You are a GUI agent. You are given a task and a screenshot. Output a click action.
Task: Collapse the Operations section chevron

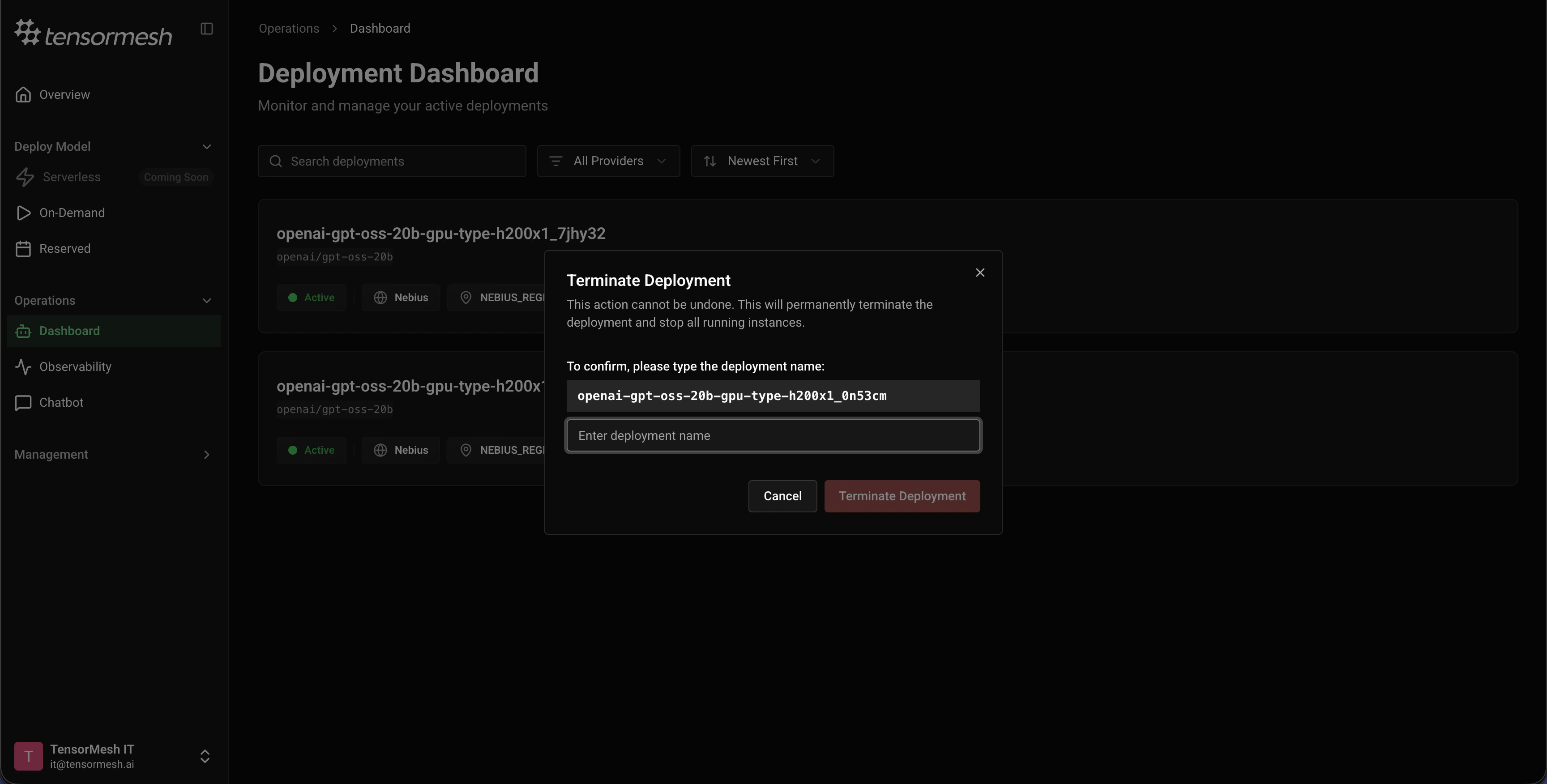pyautogui.click(x=207, y=301)
